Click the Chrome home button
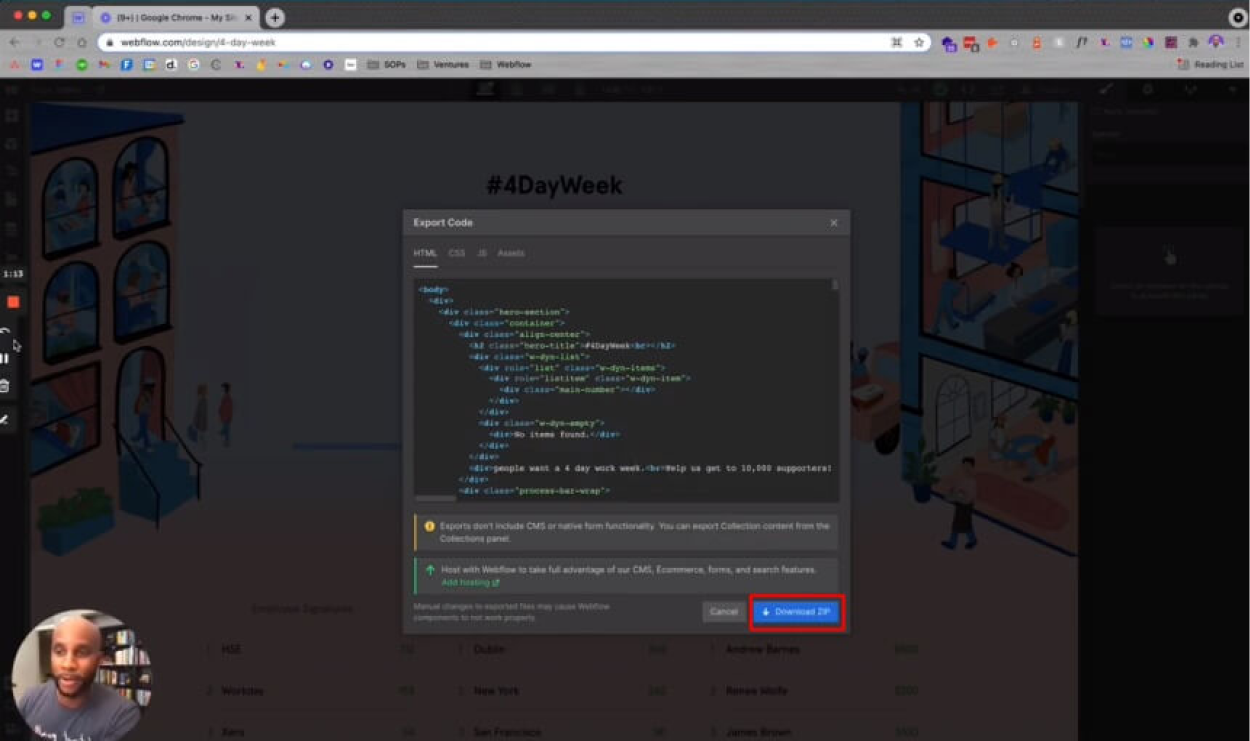Screen dimensions: 1250x741 pyautogui.click(x=82, y=43)
